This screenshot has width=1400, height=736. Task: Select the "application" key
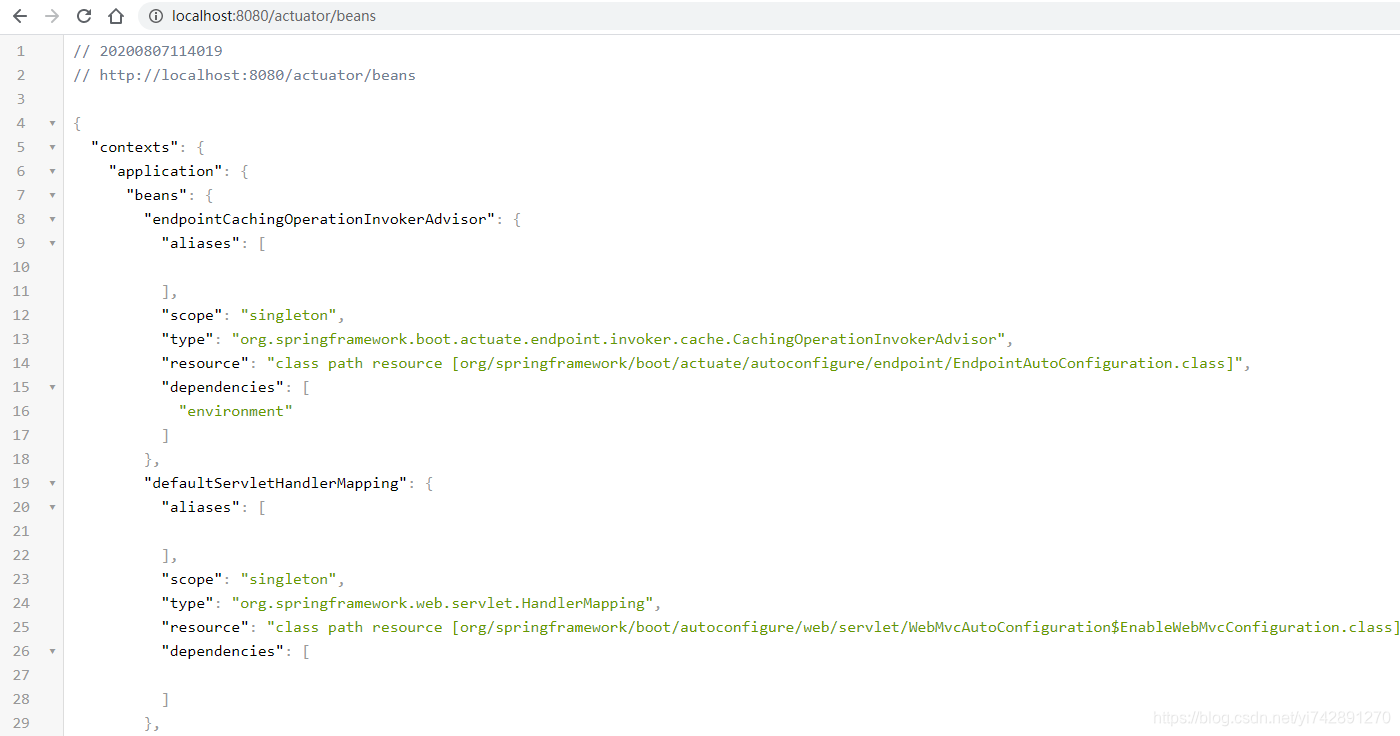165,171
